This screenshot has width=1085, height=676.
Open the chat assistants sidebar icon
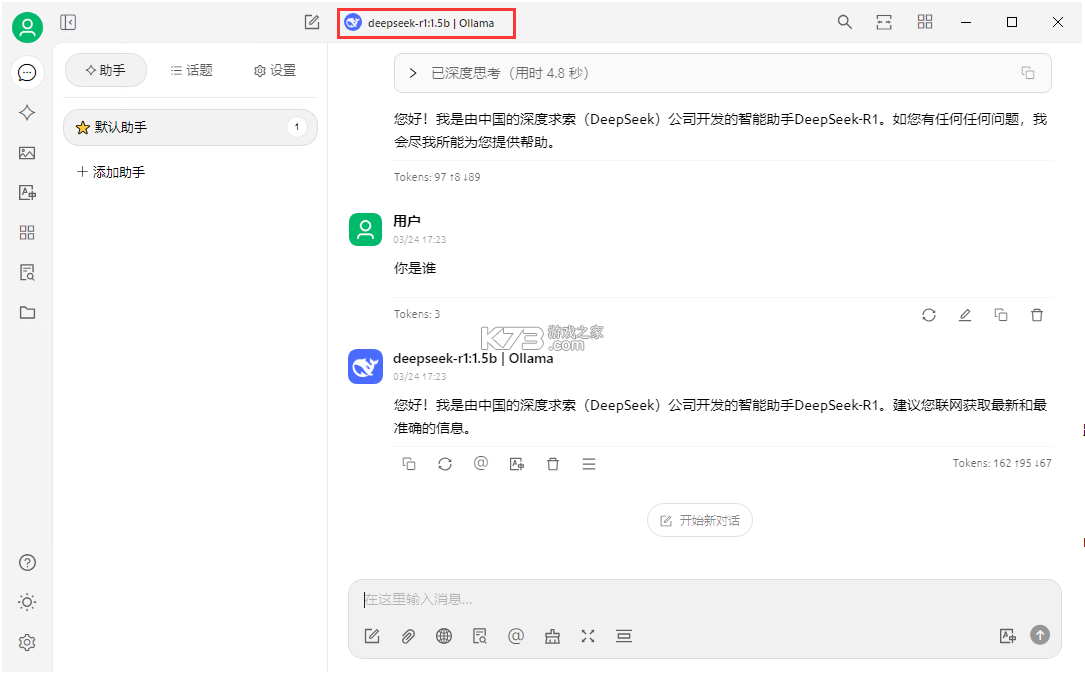28,73
